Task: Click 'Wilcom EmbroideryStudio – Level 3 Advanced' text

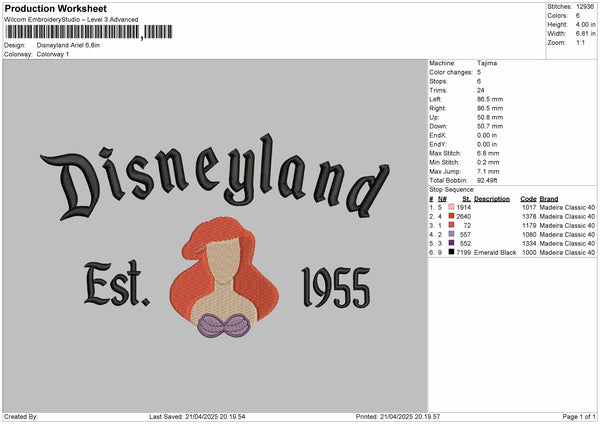Action: (71, 20)
